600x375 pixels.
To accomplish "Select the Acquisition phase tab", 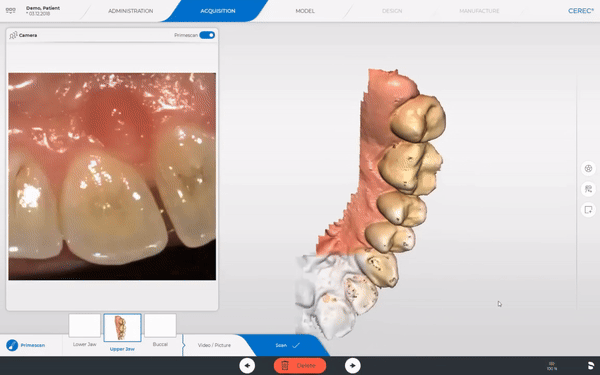I will coord(218,11).
